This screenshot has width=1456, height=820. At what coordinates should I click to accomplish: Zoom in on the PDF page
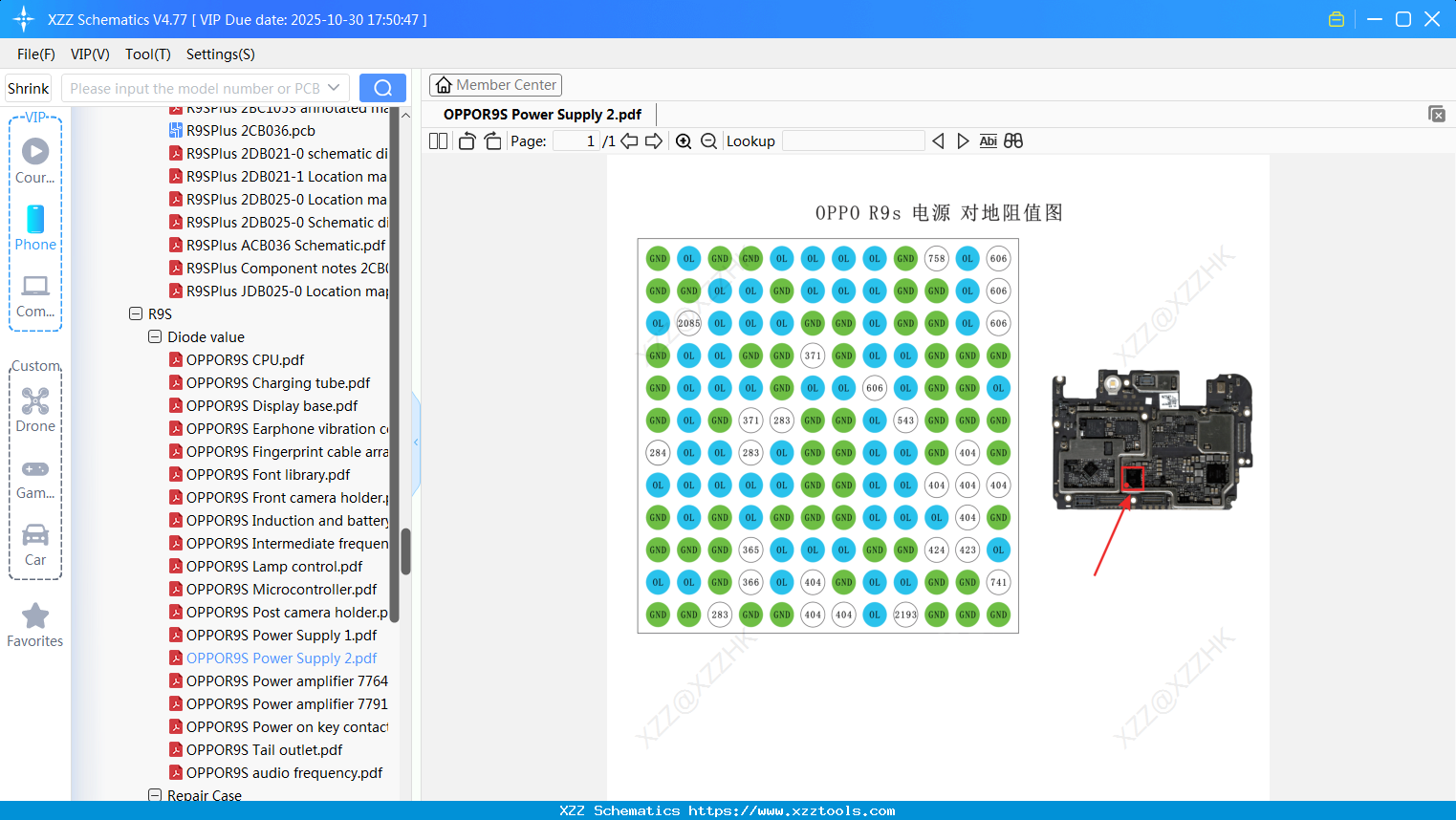pyautogui.click(x=684, y=141)
